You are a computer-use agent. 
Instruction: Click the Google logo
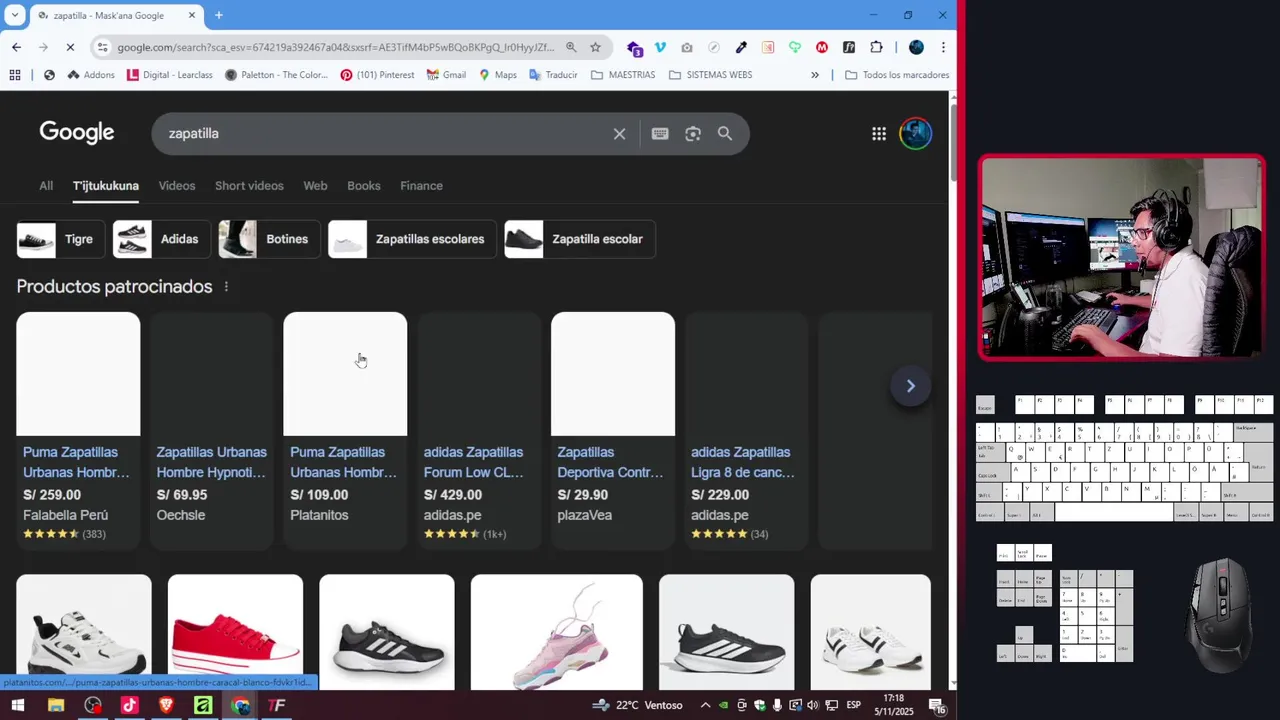[x=77, y=133]
